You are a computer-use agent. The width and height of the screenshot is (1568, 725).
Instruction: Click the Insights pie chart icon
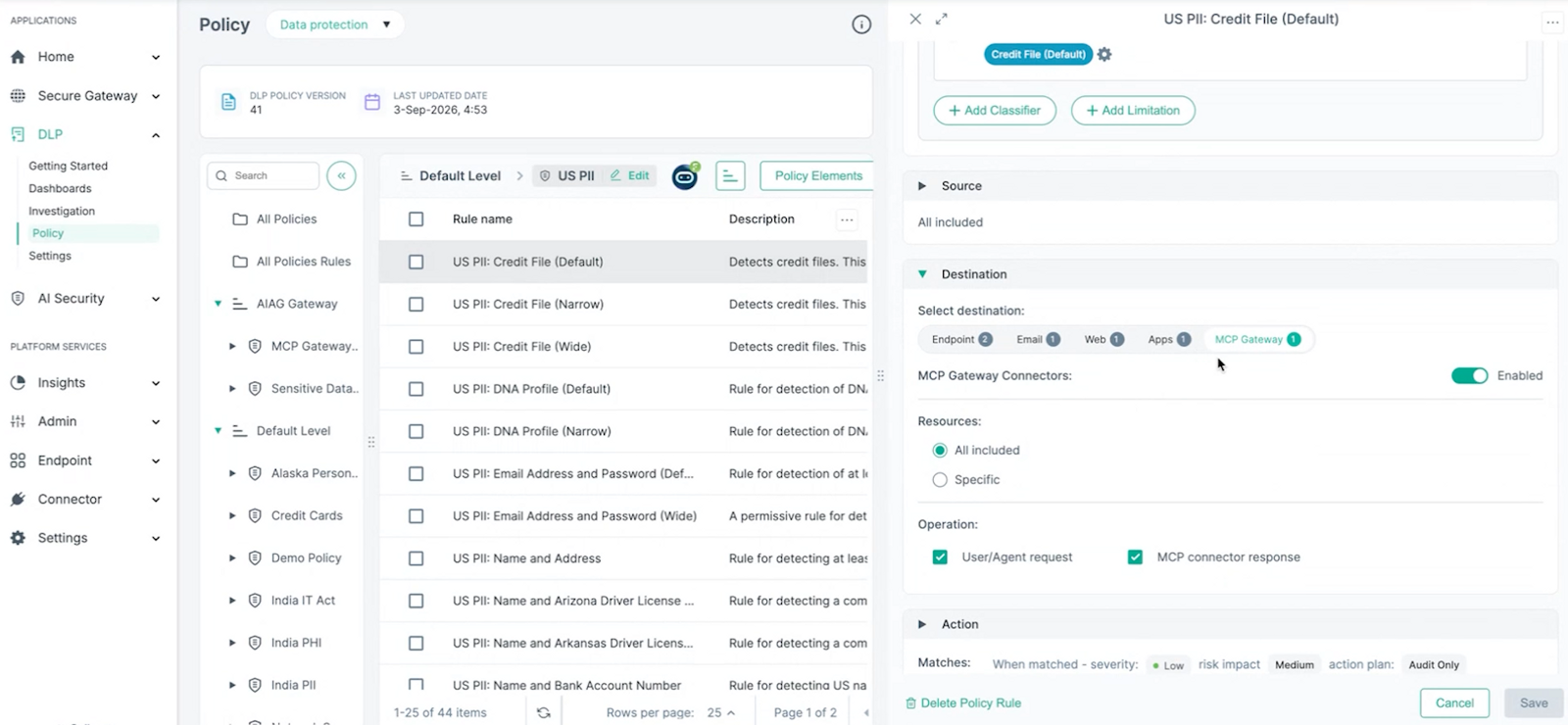click(18, 383)
